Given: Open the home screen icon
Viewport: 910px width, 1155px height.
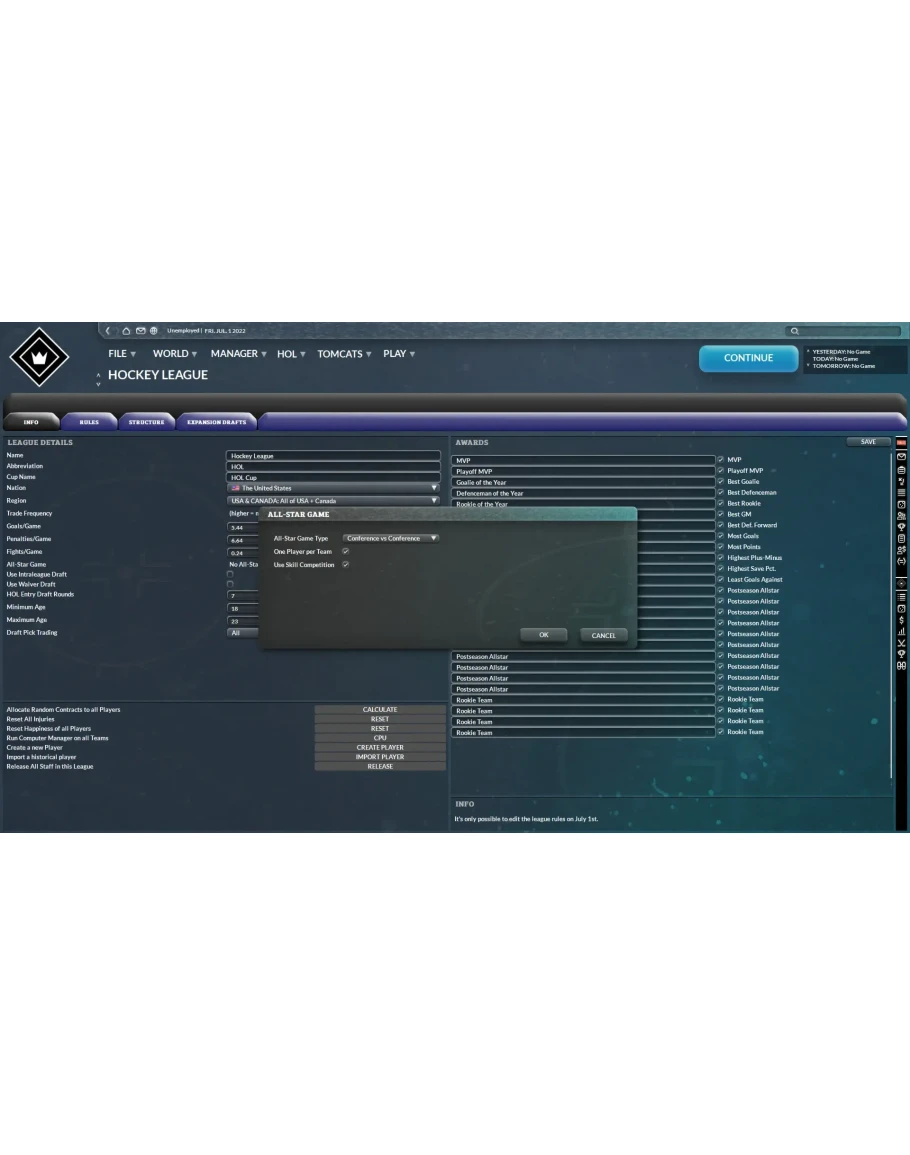Looking at the screenshot, I should pos(127,331).
